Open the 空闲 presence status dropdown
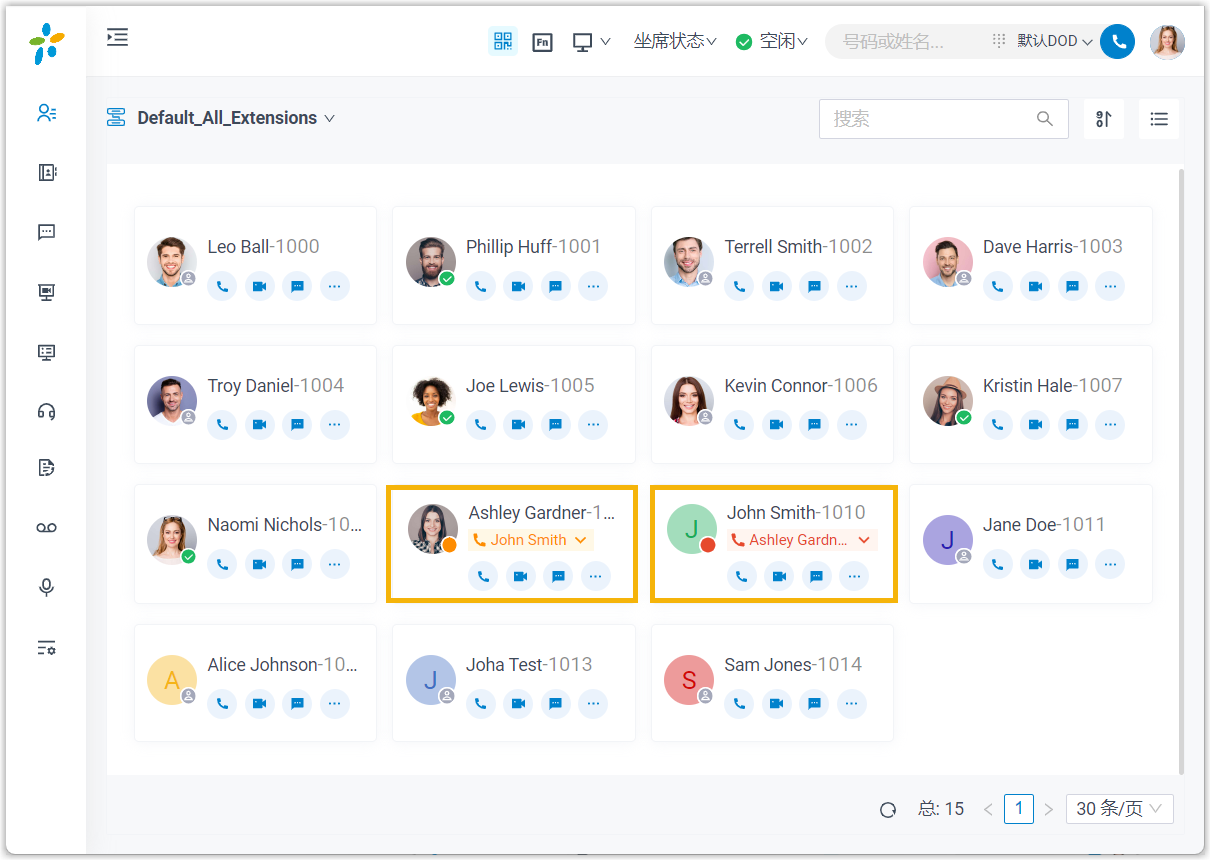 click(x=772, y=41)
